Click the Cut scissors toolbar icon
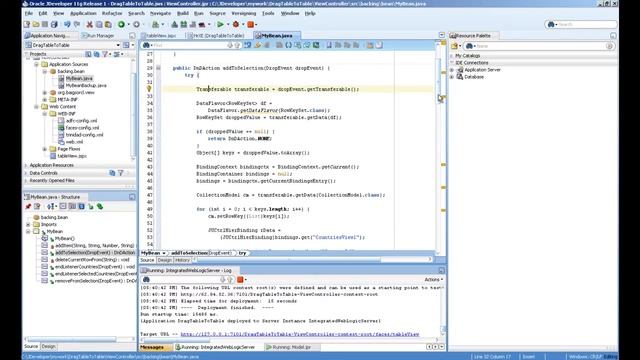Screen dimensions: 640x360 click(x=90, y=24)
